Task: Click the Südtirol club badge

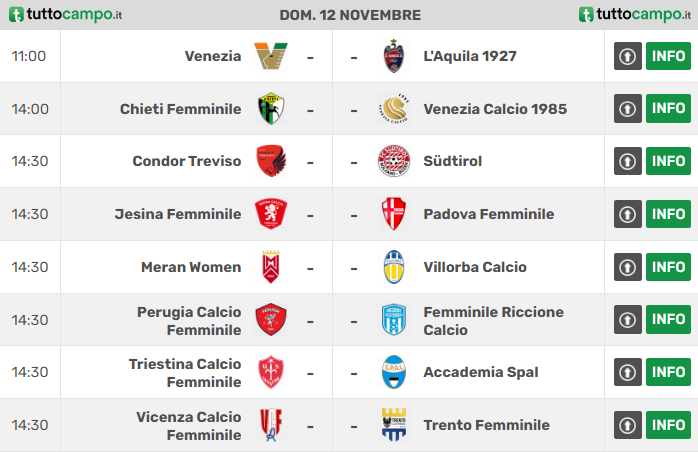Action: point(394,161)
